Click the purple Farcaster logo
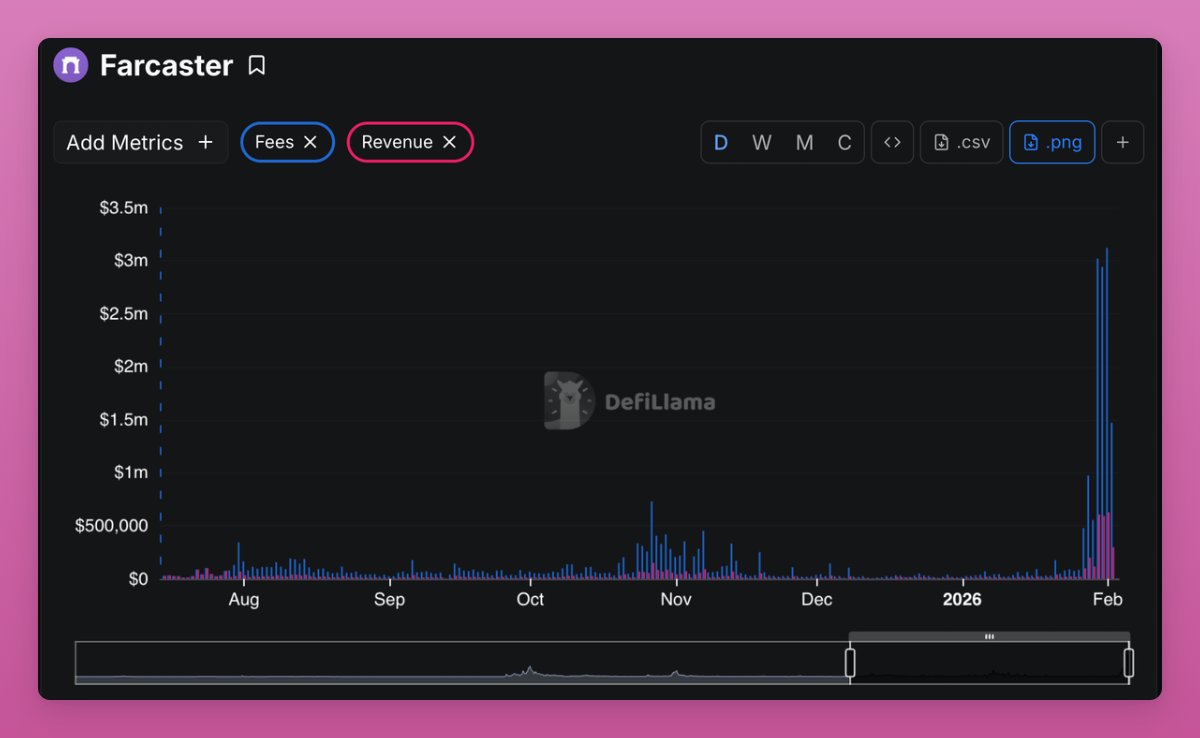The image size is (1200, 738). point(71,66)
